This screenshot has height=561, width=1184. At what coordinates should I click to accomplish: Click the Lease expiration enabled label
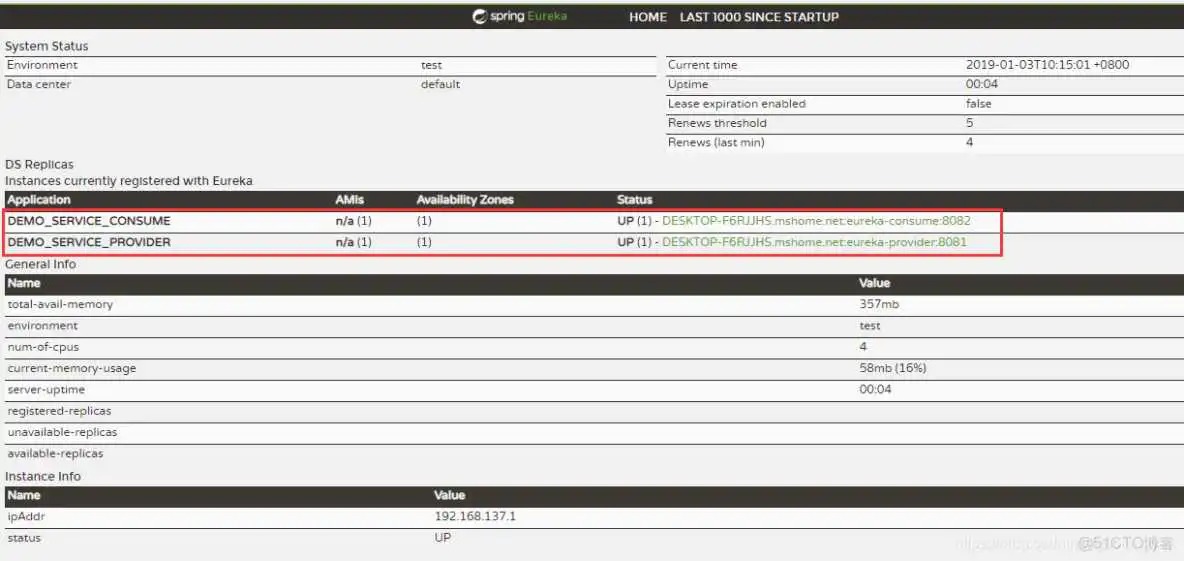pyautogui.click(x=737, y=103)
